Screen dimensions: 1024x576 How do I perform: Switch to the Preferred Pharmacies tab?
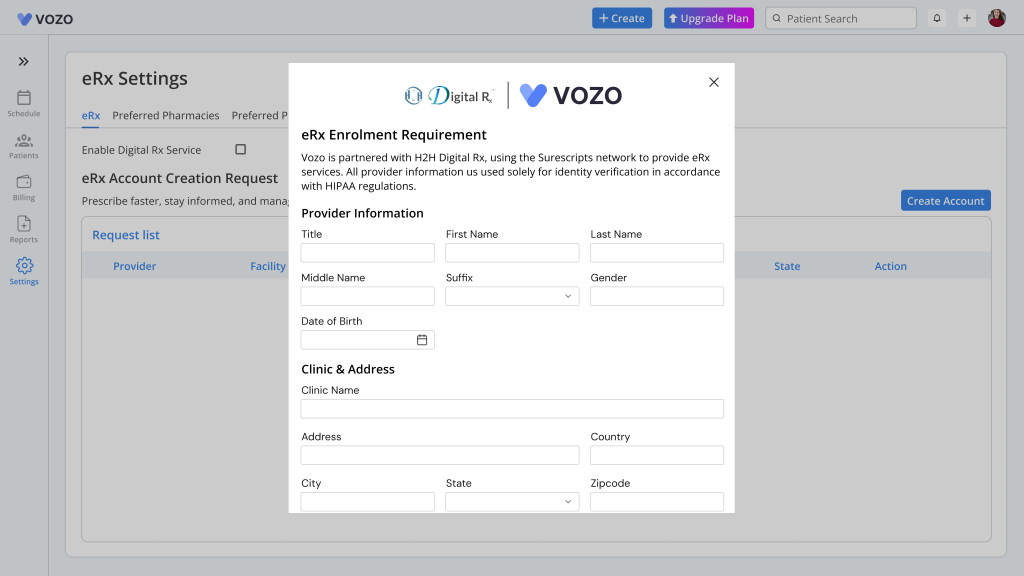point(166,116)
